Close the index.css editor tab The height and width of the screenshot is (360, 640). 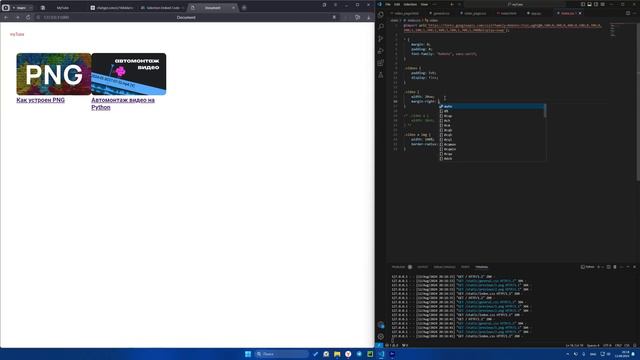(x=580, y=13)
